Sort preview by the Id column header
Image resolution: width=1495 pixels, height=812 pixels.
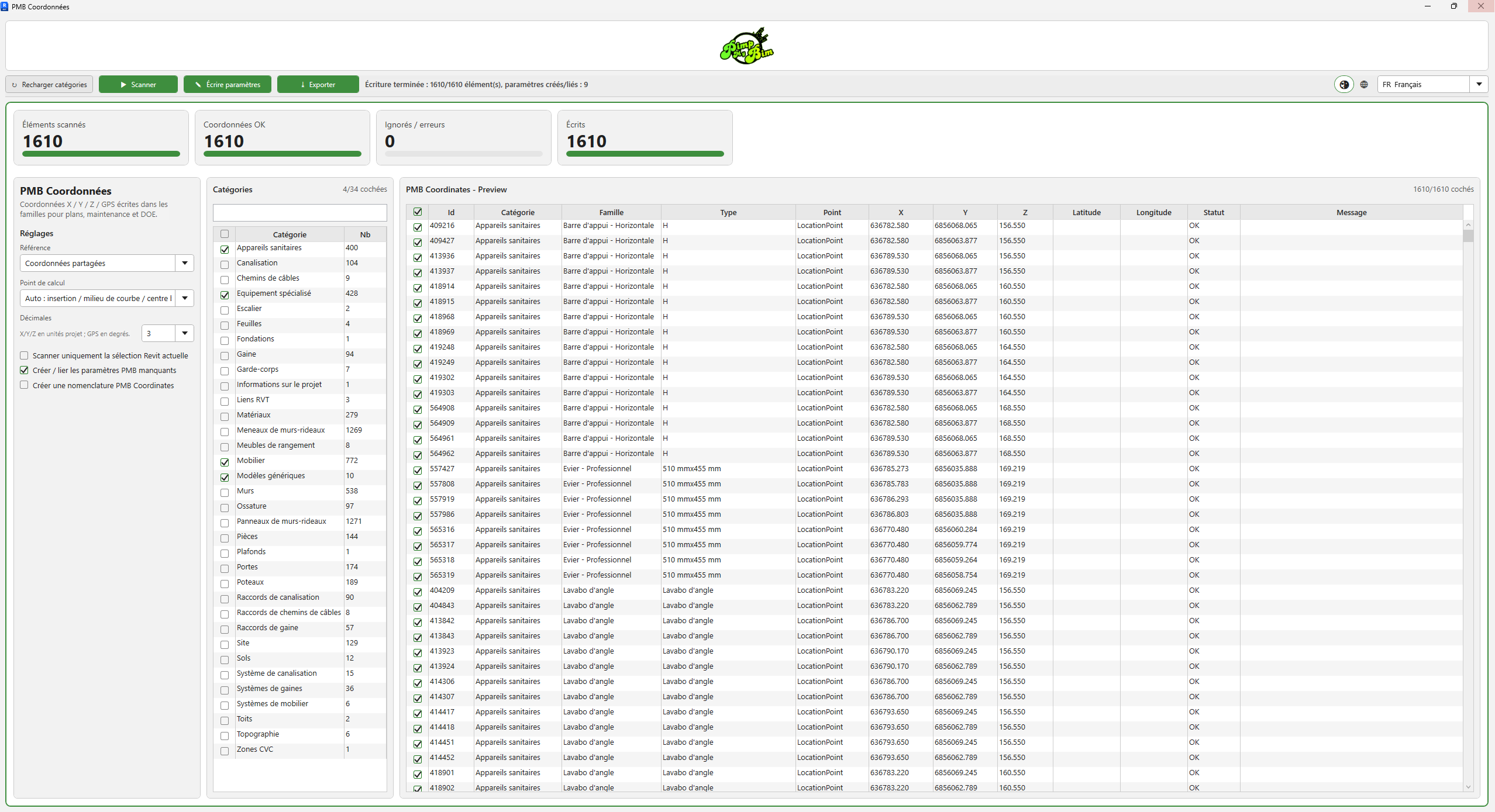pyautogui.click(x=451, y=212)
